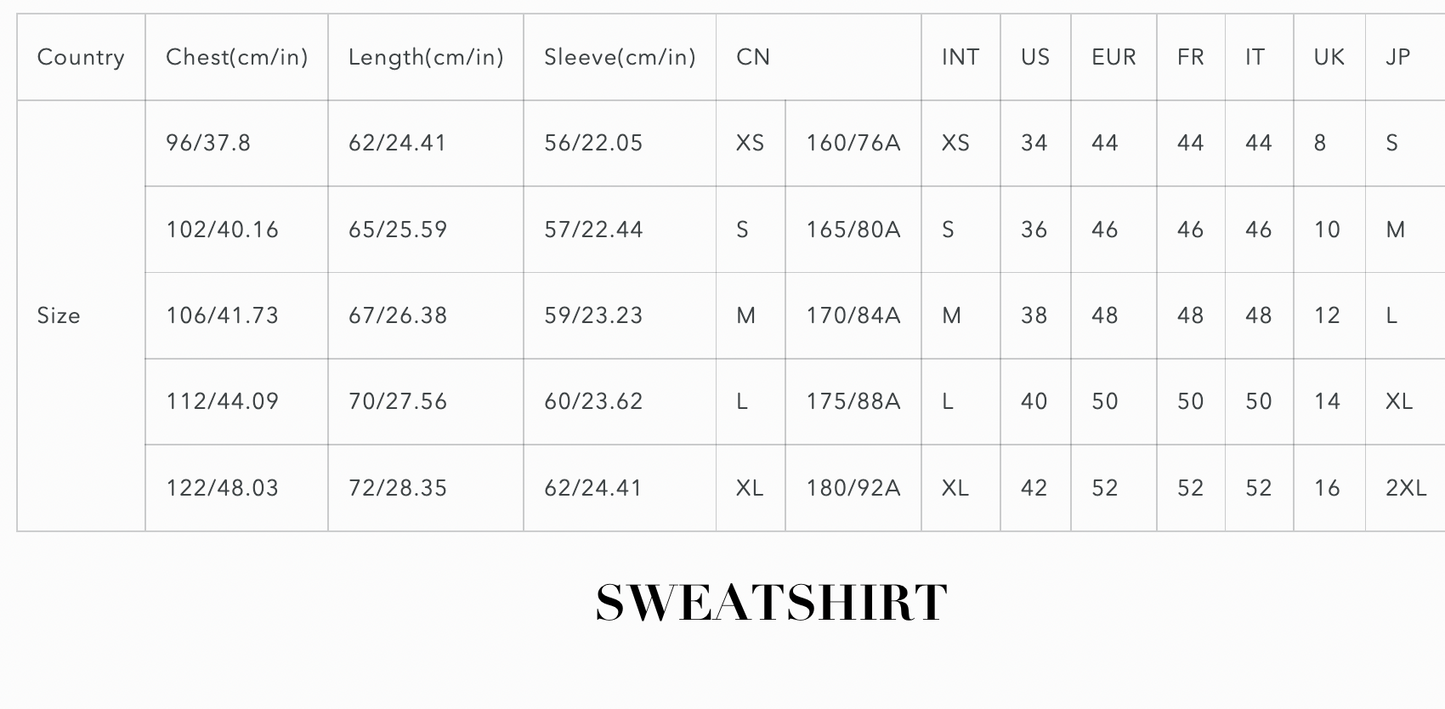The image size is (1445, 709).
Task: Select the 160/76A CN size cell
Action: [x=853, y=143]
